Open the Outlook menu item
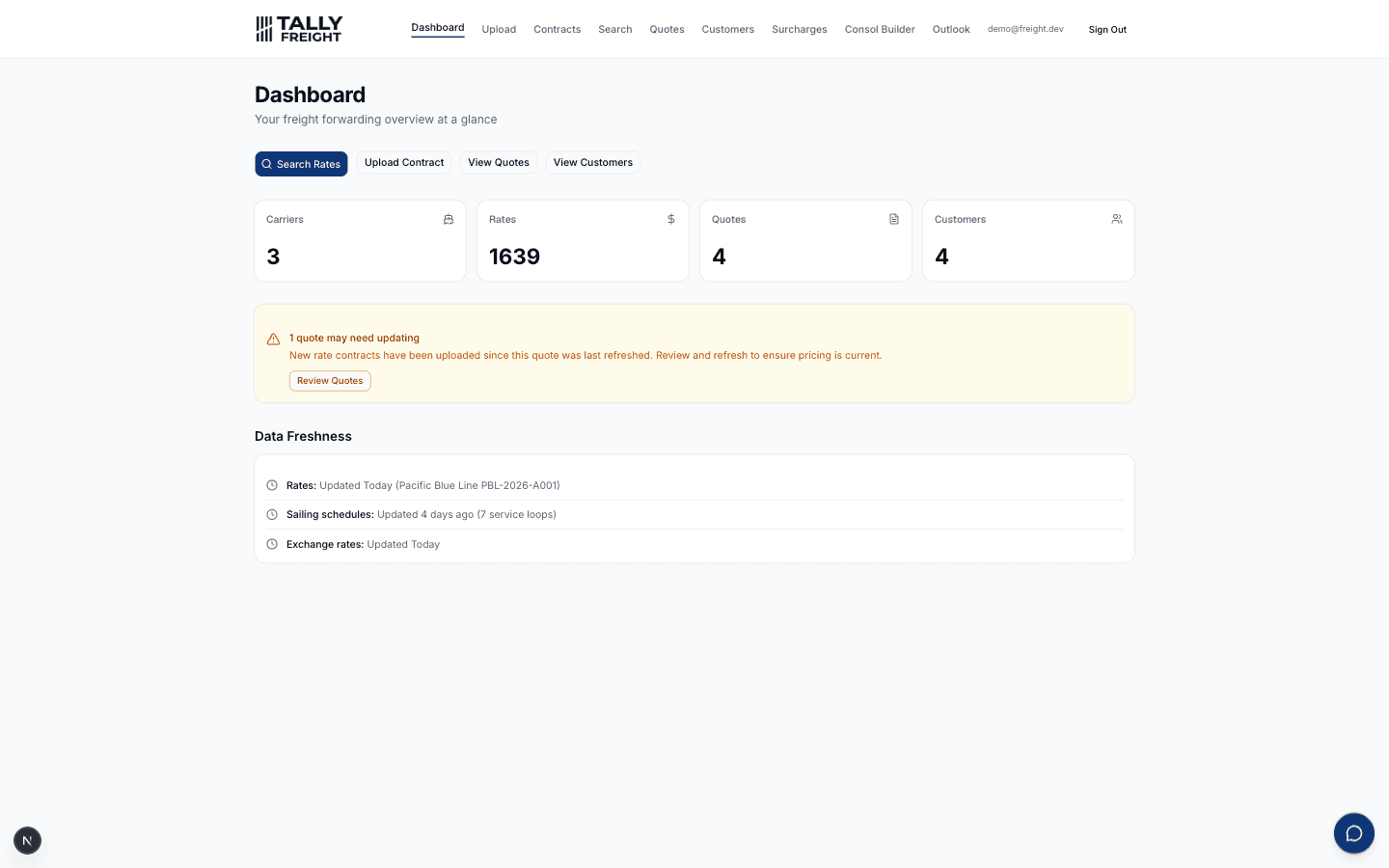 (950, 29)
